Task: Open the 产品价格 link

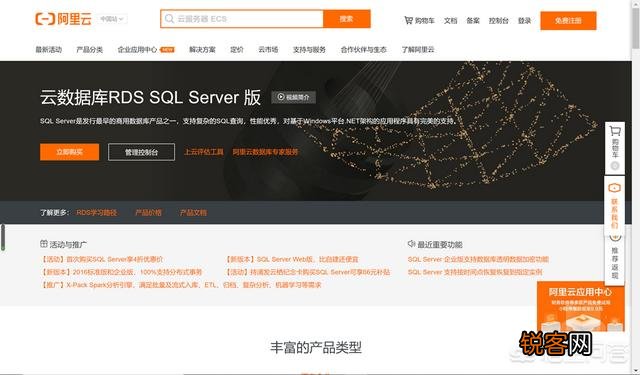Action: pos(148,213)
